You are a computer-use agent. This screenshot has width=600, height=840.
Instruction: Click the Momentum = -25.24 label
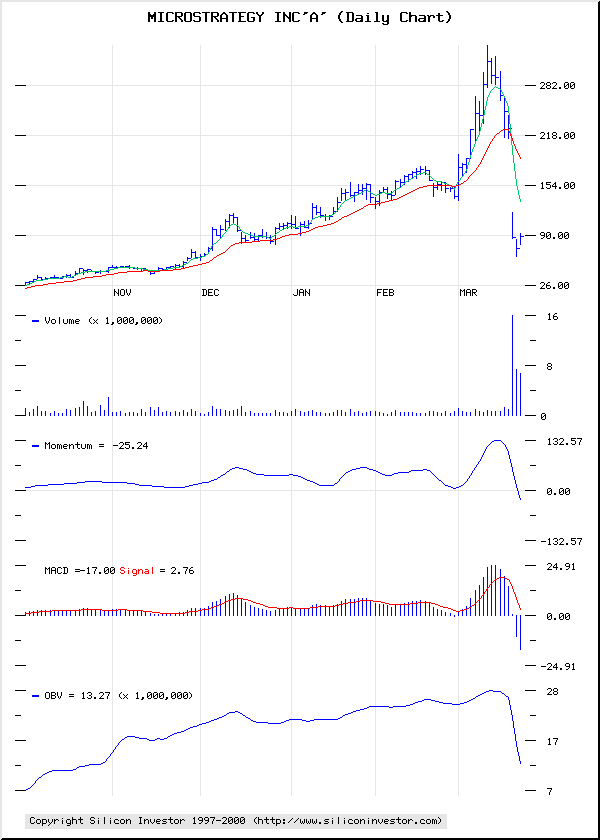coord(96,445)
